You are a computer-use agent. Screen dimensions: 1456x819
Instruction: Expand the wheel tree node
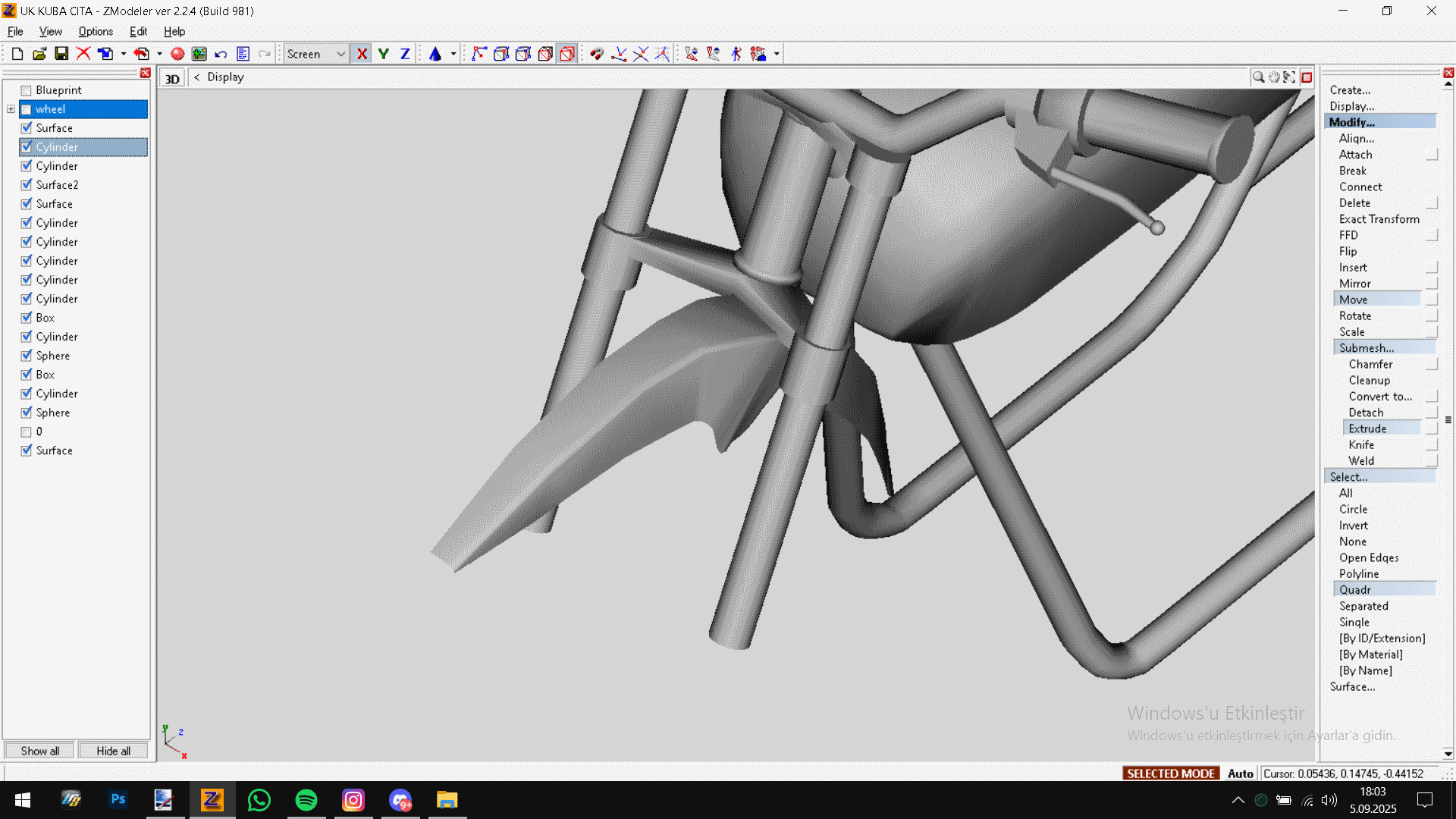tap(11, 109)
